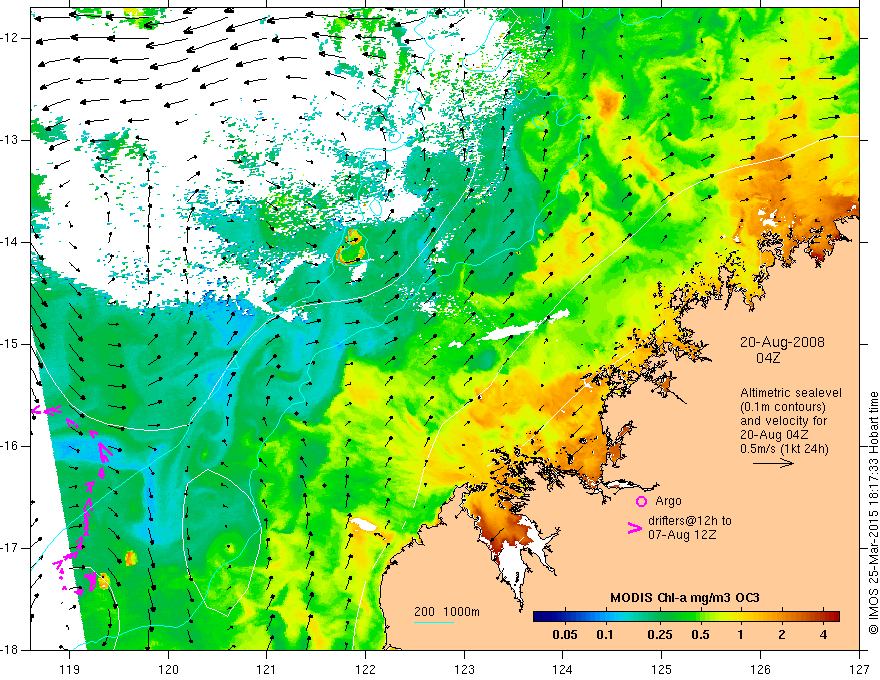Click the 'Altimetric sealevel' legend text
Image resolution: width=880 pixels, height=680 pixels.
point(791,393)
